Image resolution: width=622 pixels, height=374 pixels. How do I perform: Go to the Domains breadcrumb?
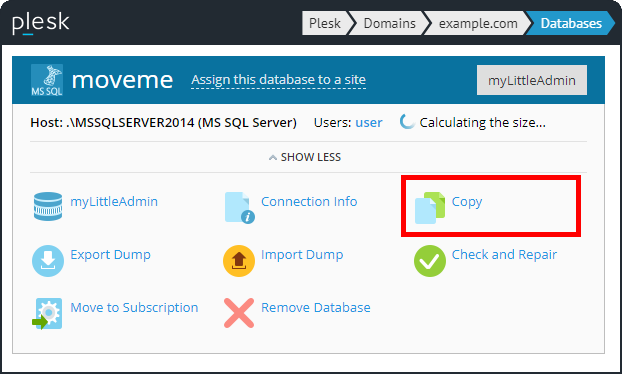point(390,23)
